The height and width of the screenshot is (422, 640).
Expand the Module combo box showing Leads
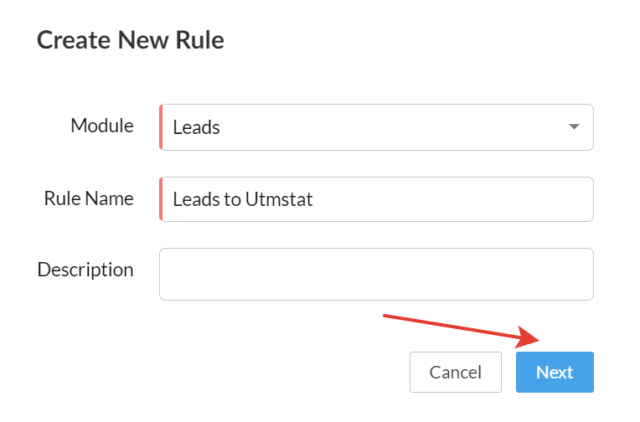[376, 127]
